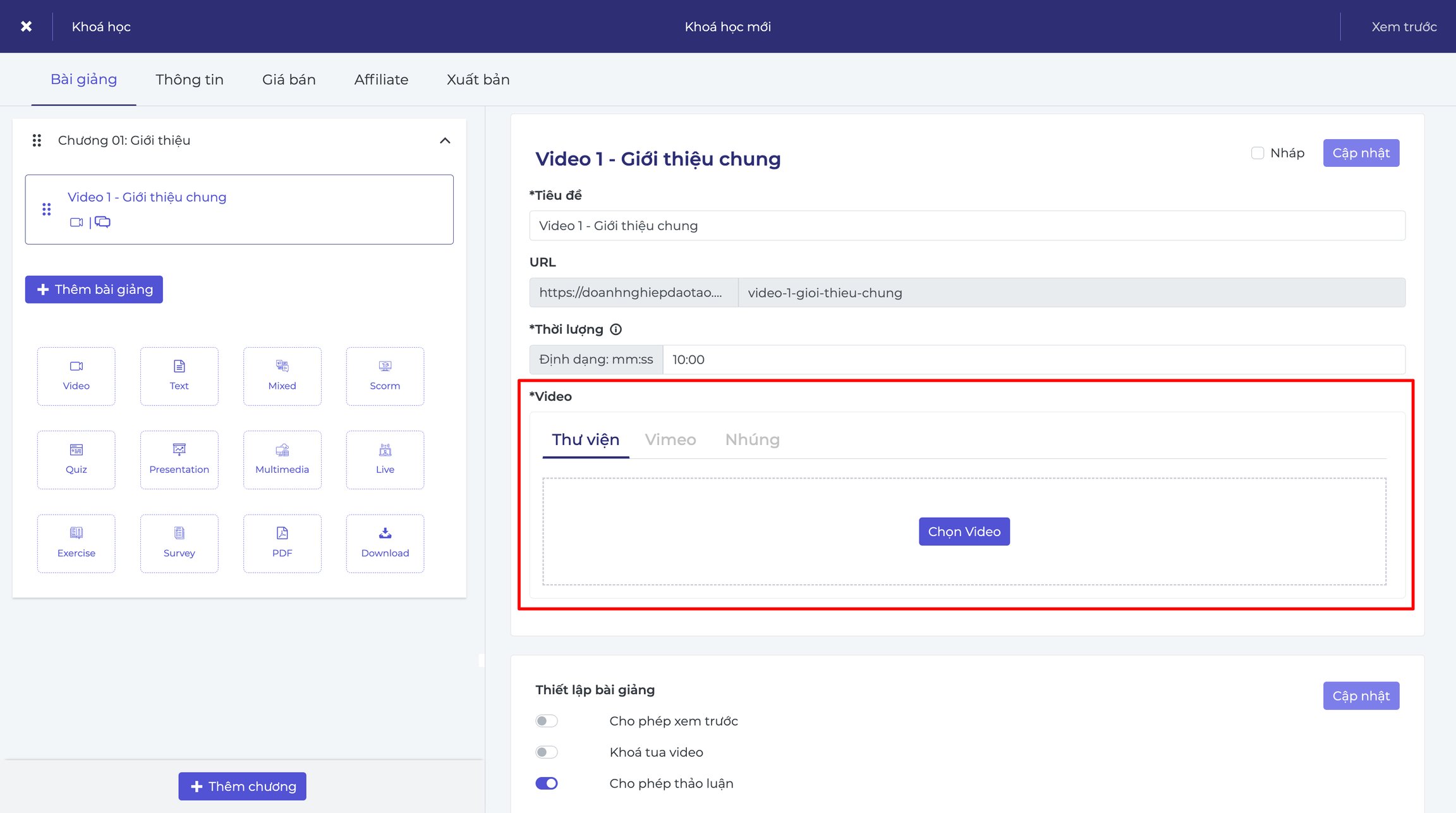
Task: Collapse Chương 01: Giới thiệu section
Action: 445,140
